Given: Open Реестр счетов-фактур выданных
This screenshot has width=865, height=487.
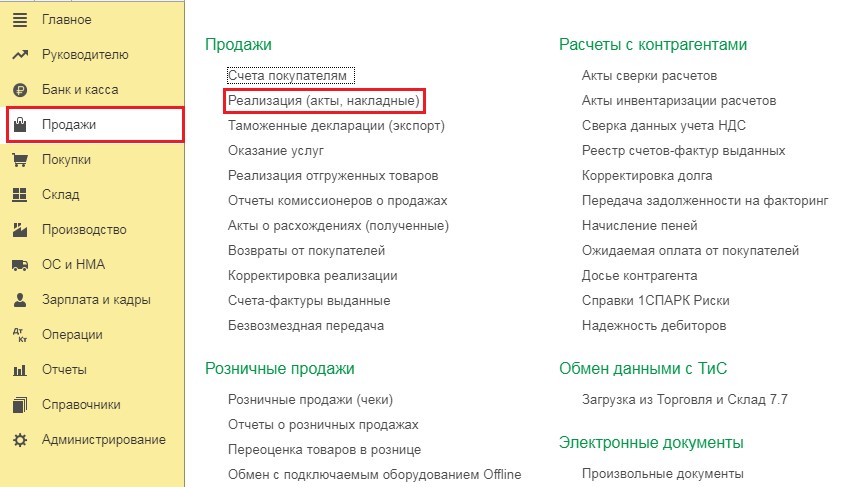Looking at the screenshot, I should tap(684, 151).
